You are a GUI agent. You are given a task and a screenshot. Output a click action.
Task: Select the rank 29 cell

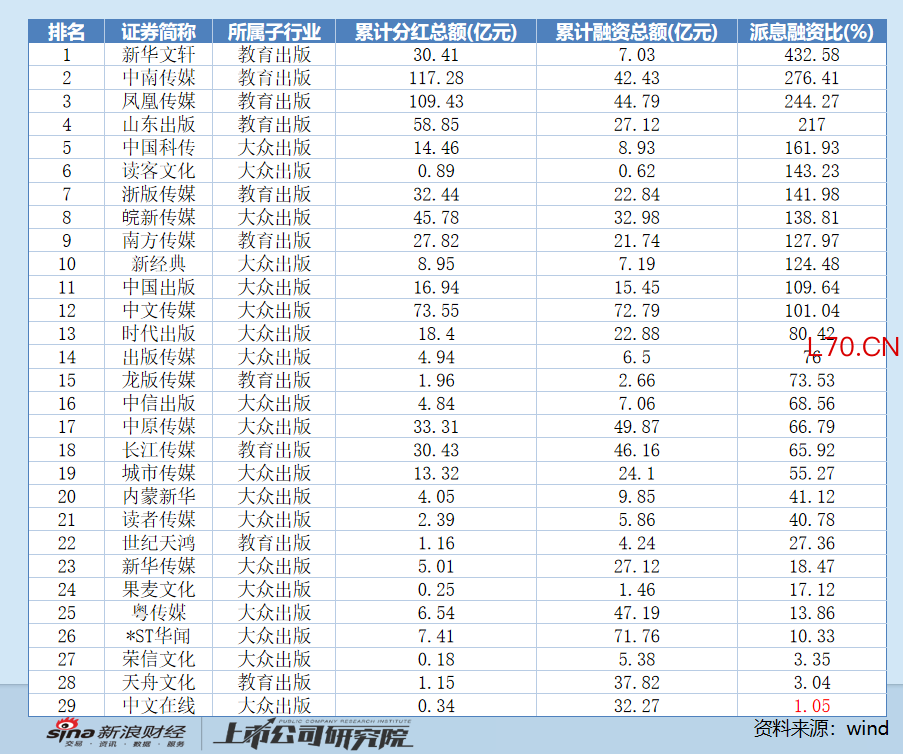pyautogui.click(x=67, y=705)
